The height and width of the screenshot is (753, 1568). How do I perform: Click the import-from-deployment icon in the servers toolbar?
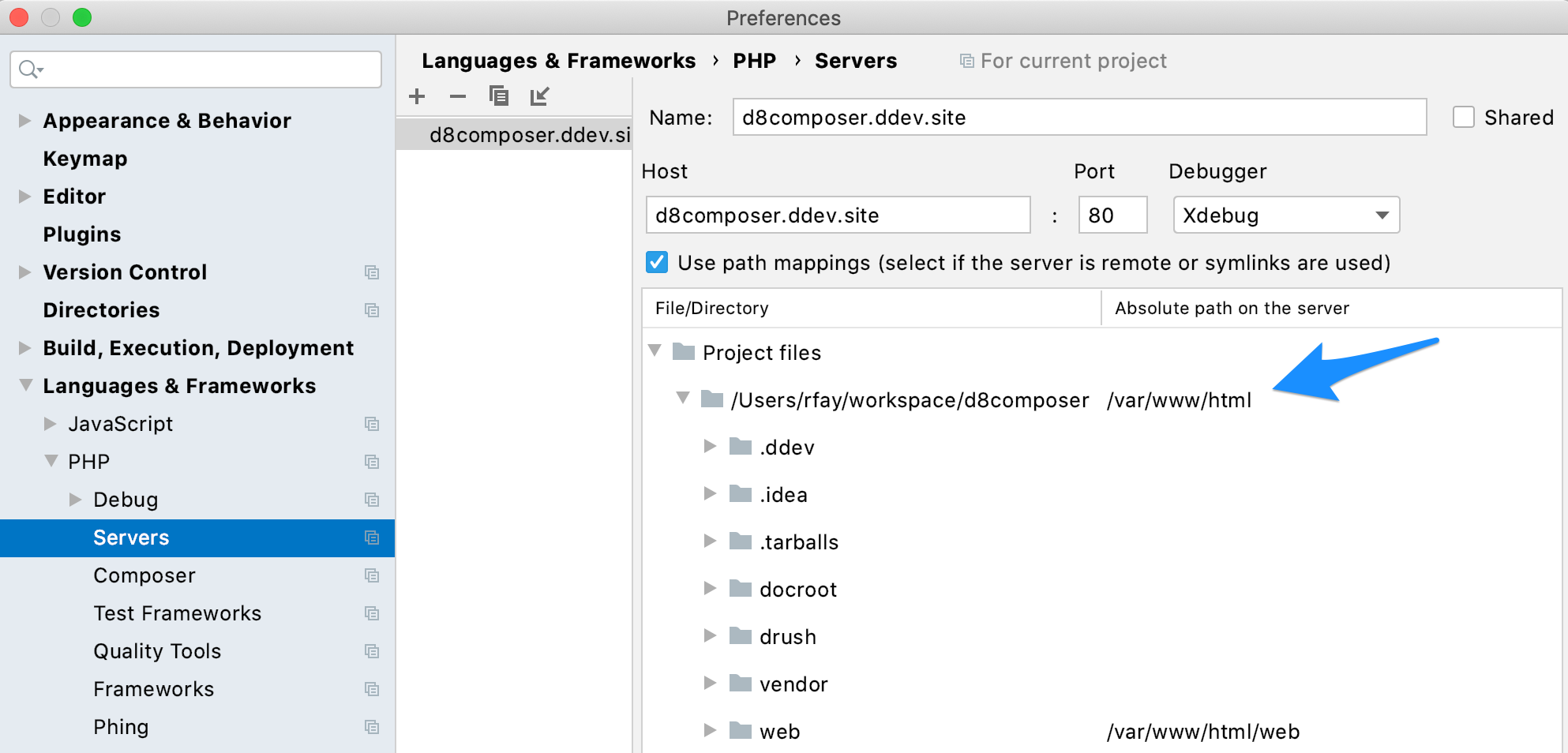pyautogui.click(x=540, y=96)
